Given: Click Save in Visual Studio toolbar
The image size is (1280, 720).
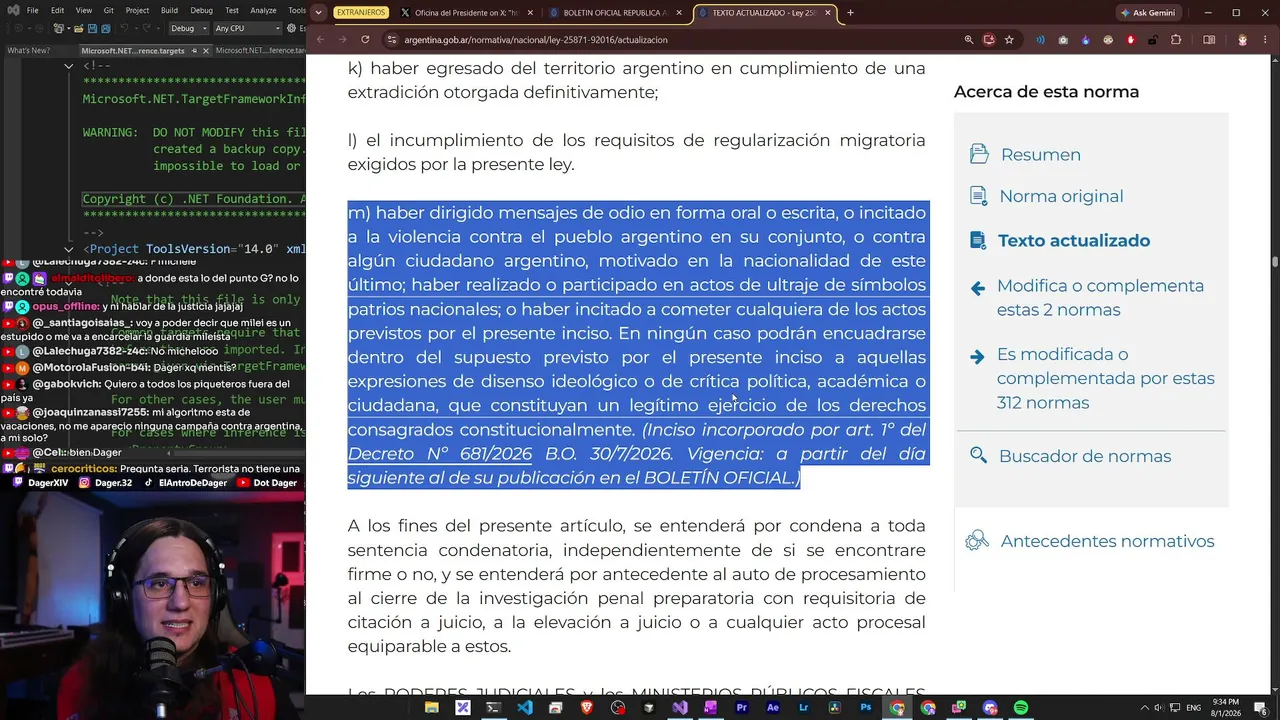Looking at the screenshot, I should tap(92, 28).
